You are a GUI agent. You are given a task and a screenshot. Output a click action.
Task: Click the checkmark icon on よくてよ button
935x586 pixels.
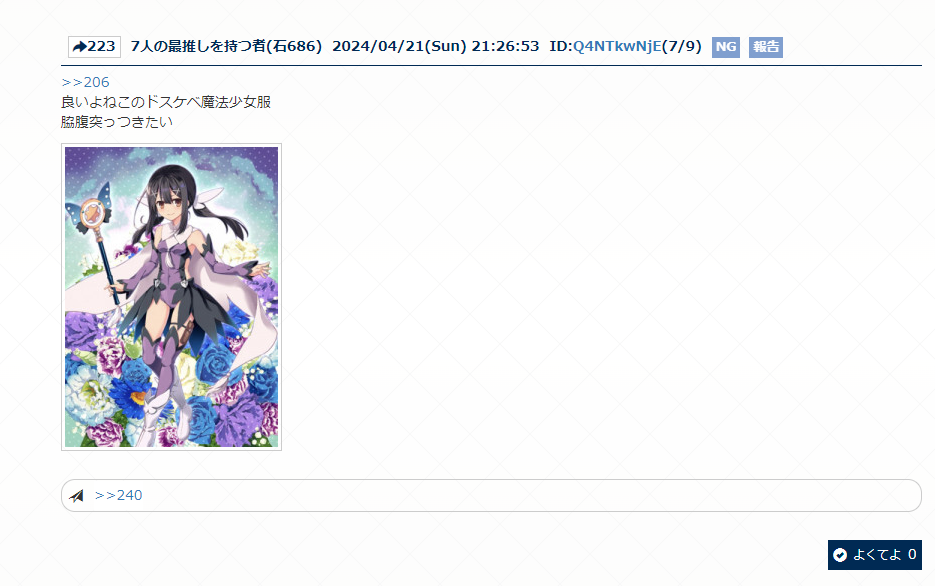pos(840,555)
